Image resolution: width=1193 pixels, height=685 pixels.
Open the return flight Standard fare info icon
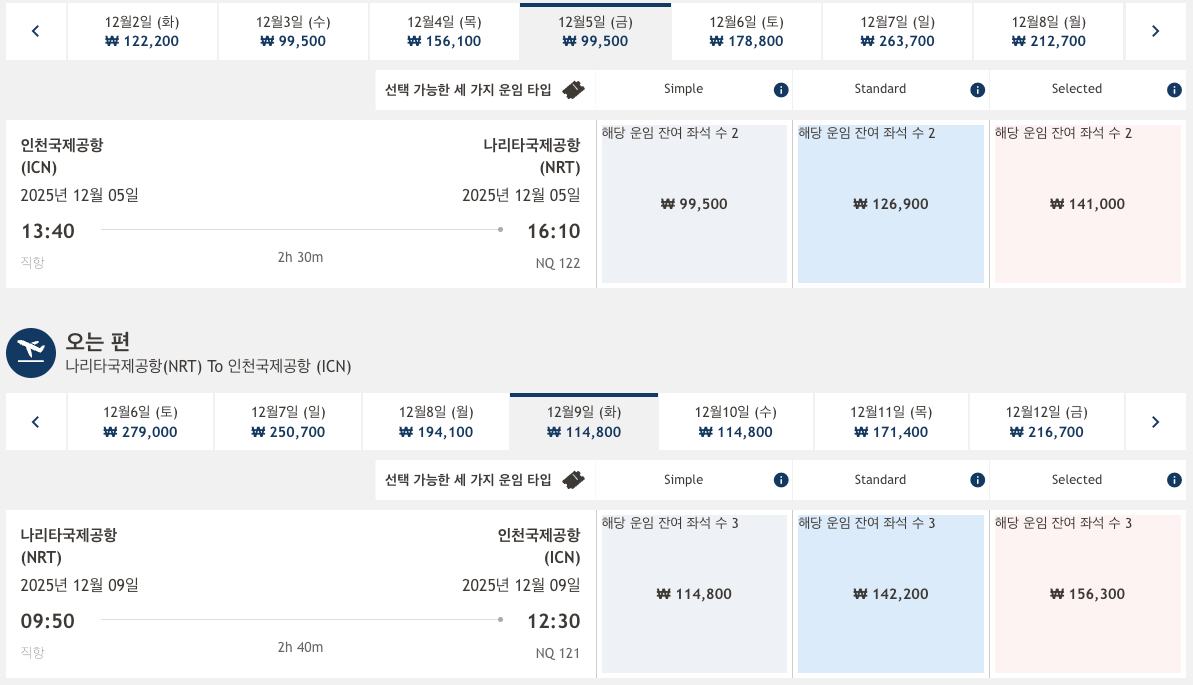coord(977,480)
